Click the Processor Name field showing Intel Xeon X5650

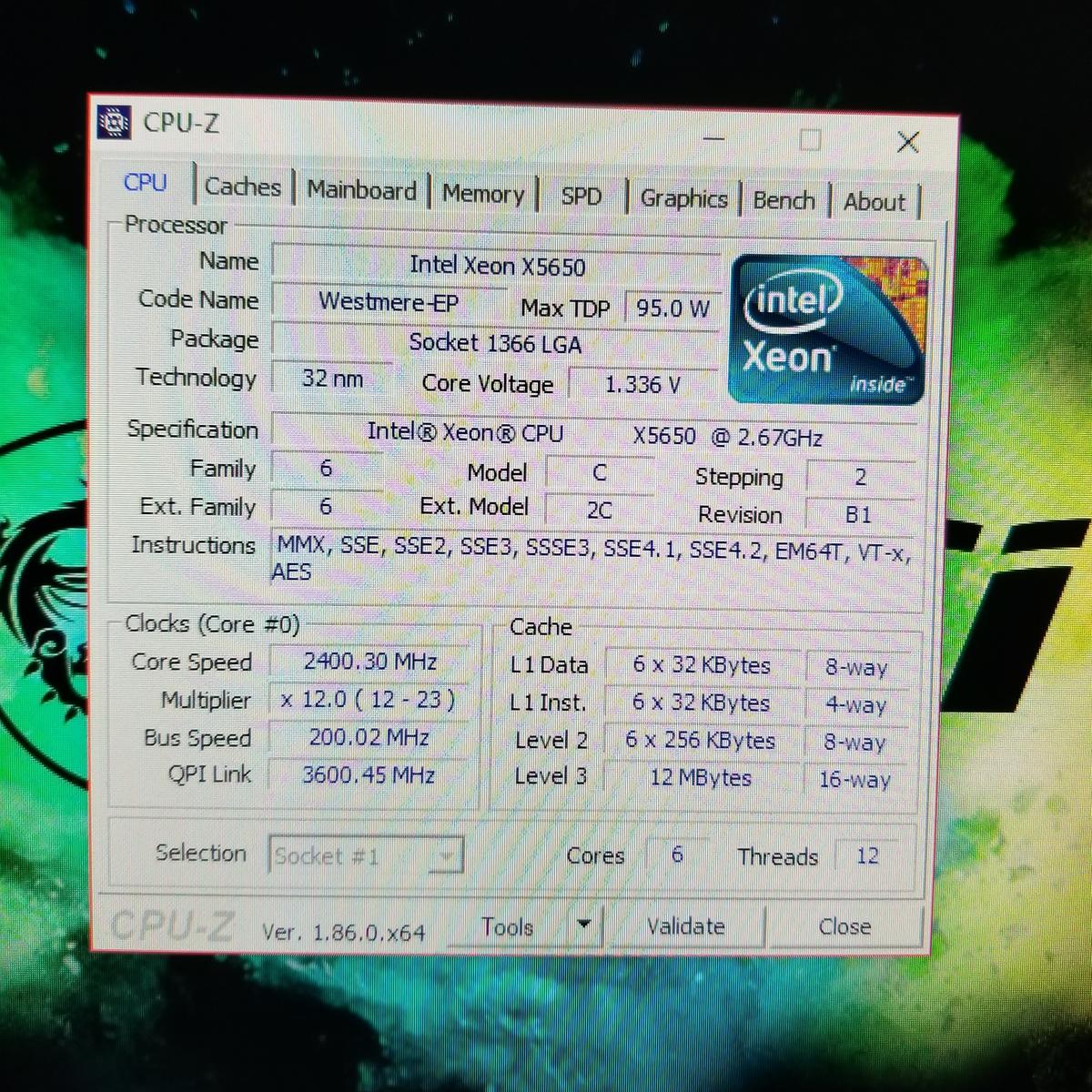496,265
